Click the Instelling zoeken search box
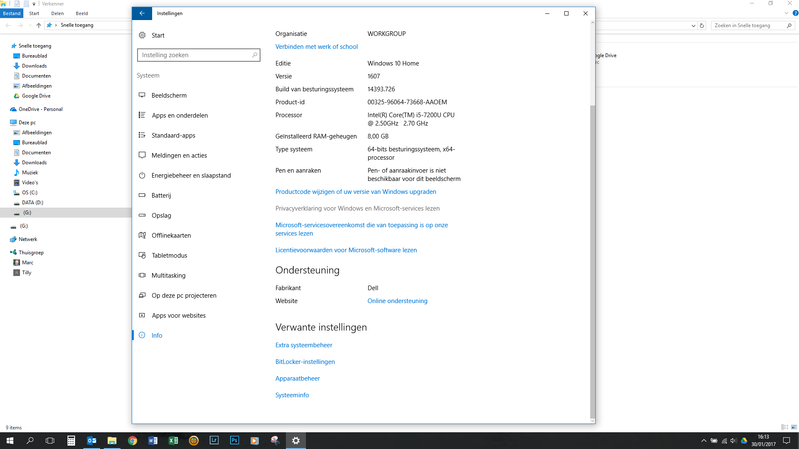 (193, 55)
